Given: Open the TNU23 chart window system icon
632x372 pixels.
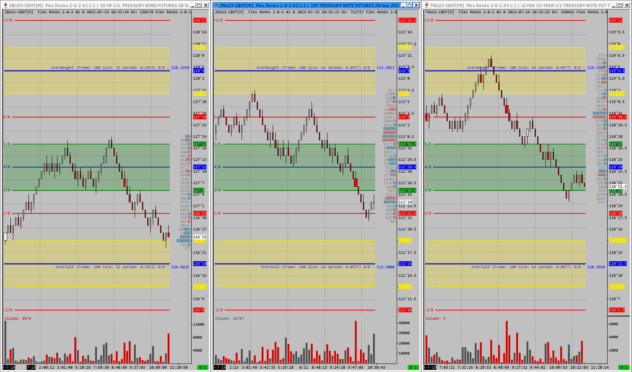Looking at the screenshot, I should 426,5.
